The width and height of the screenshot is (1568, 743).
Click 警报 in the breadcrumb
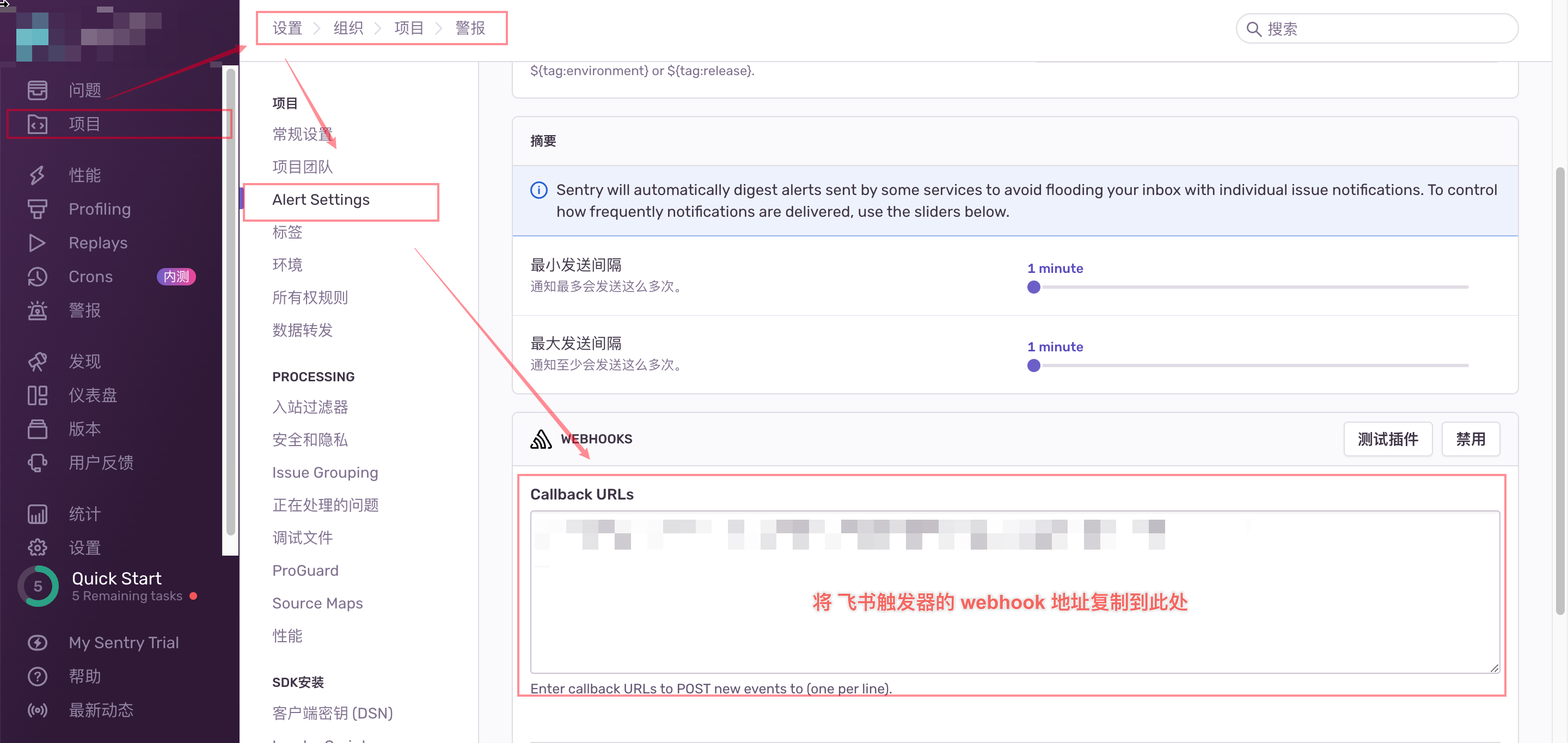pyautogui.click(x=470, y=28)
